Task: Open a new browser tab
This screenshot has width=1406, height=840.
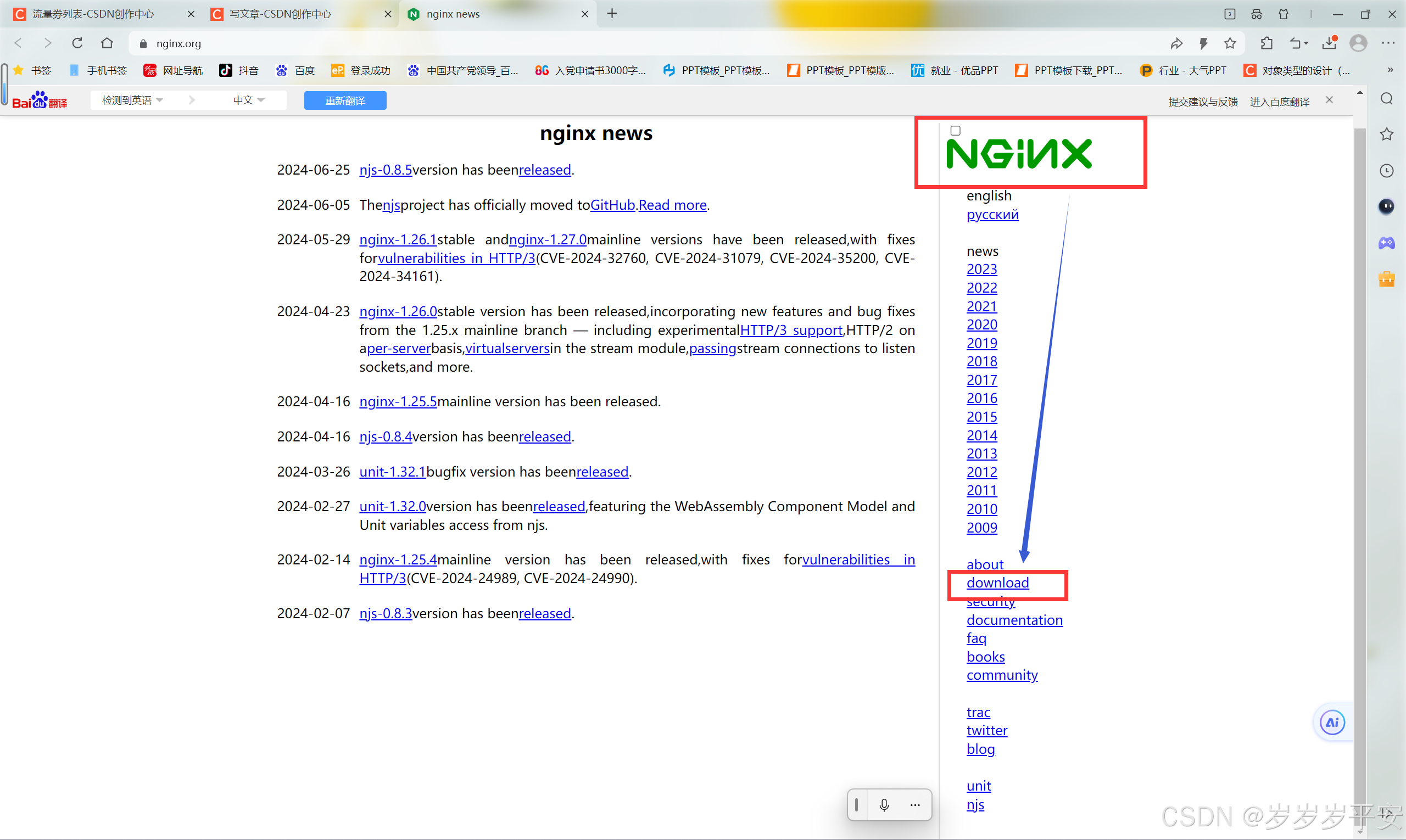Action: [612, 14]
